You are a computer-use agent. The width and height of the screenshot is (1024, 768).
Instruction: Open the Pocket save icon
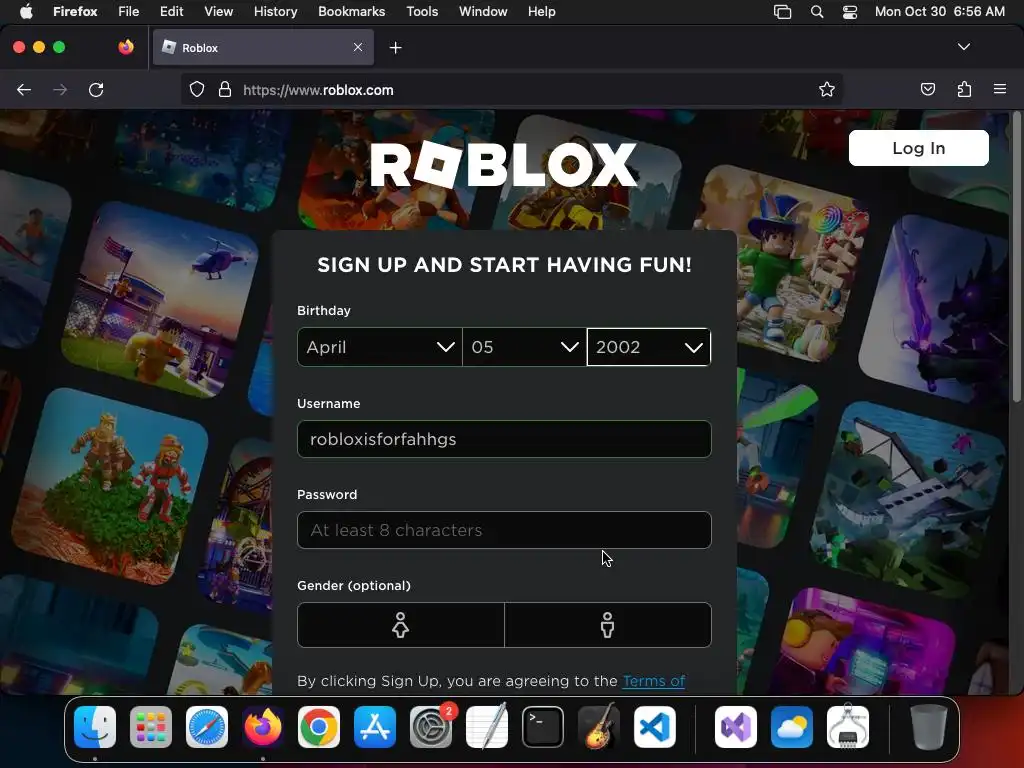pos(927,89)
